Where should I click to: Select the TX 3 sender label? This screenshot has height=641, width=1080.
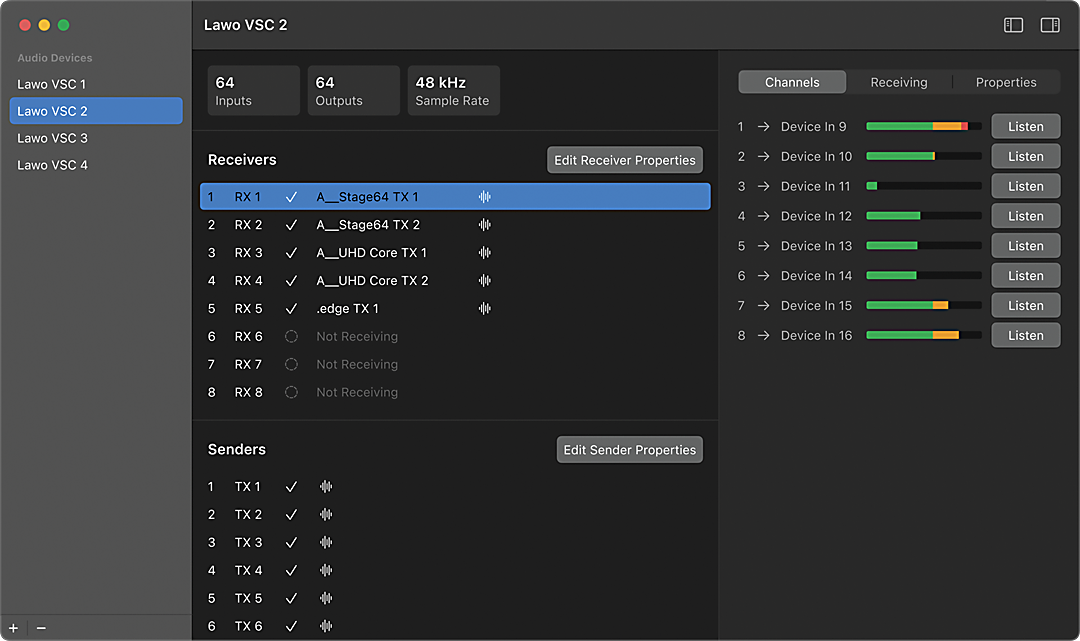[248, 543]
